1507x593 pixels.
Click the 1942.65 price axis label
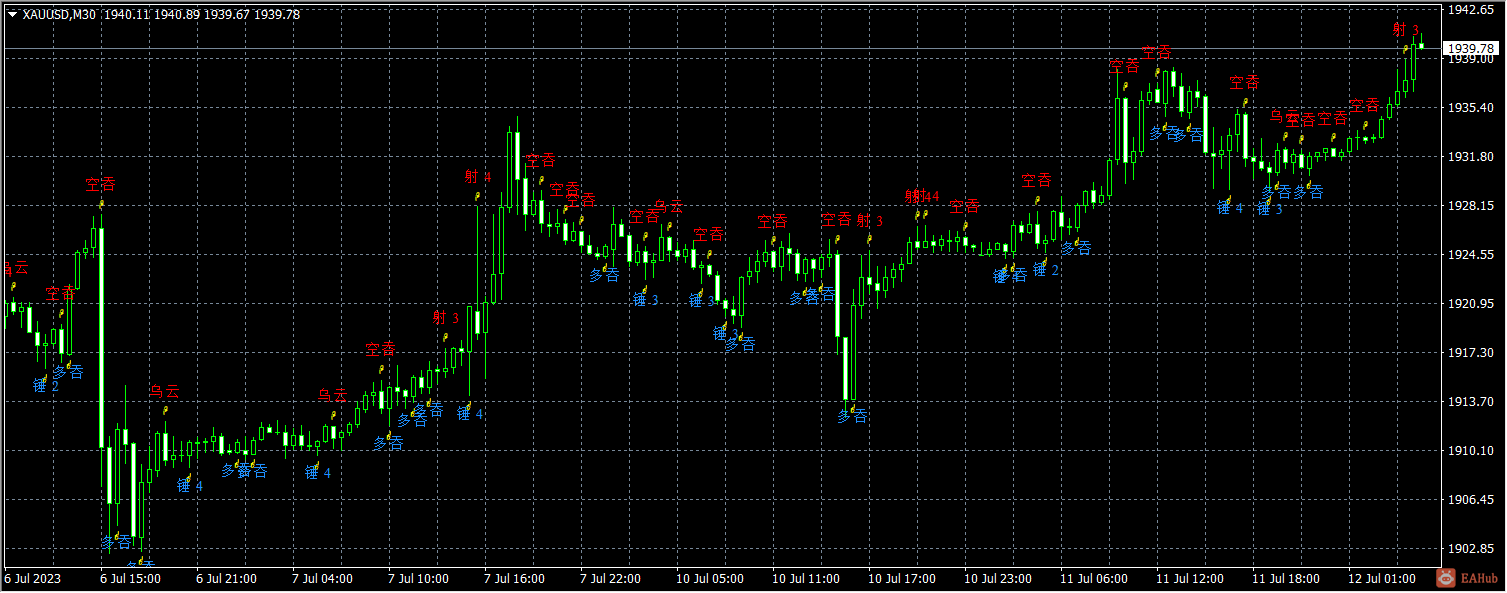click(x=1471, y=10)
